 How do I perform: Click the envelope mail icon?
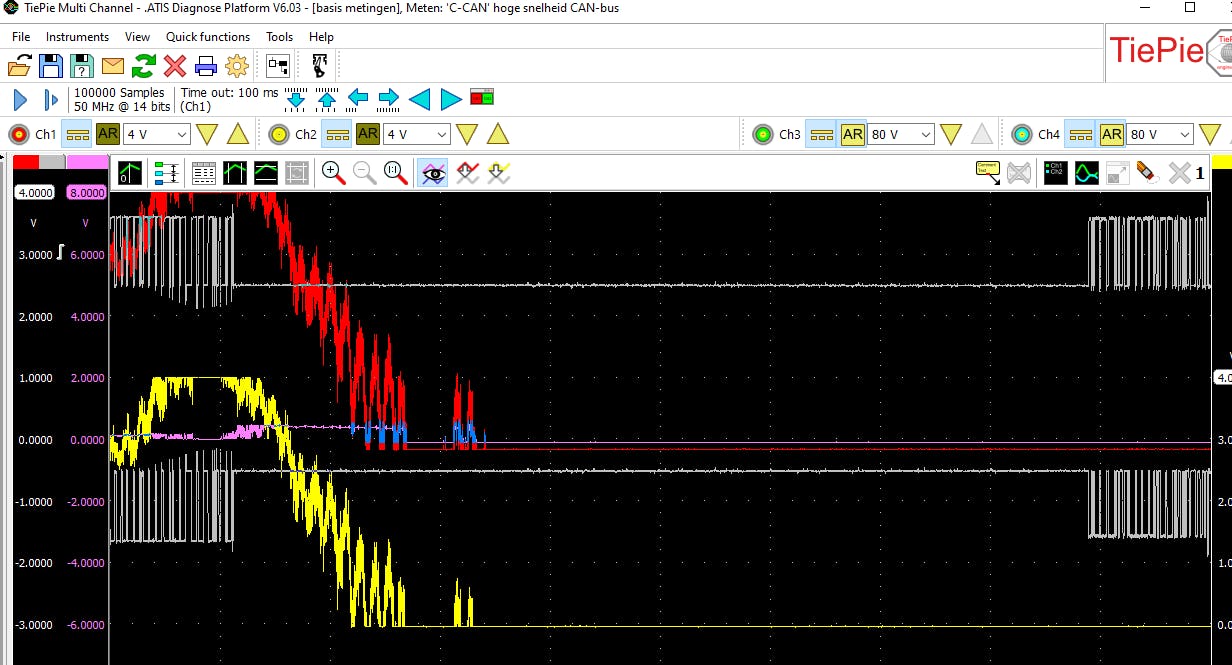tap(113, 66)
